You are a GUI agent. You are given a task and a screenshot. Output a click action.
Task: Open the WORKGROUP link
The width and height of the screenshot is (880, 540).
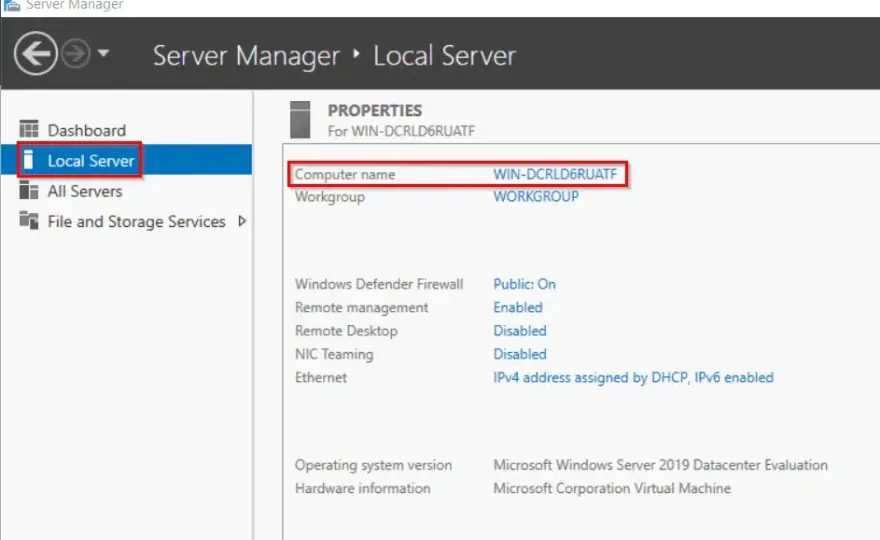pos(536,196)
